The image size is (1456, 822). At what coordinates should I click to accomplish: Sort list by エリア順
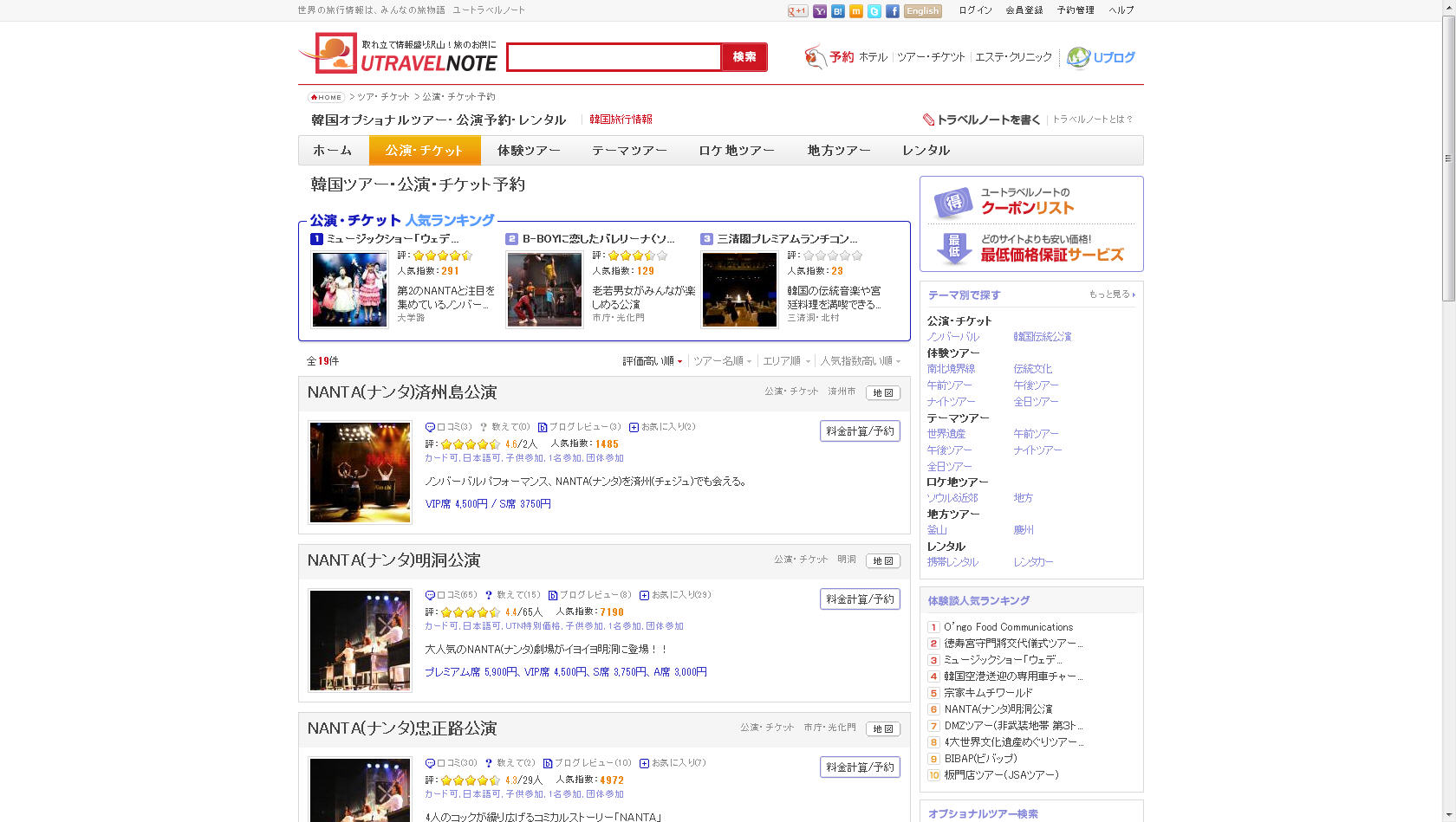787,361
